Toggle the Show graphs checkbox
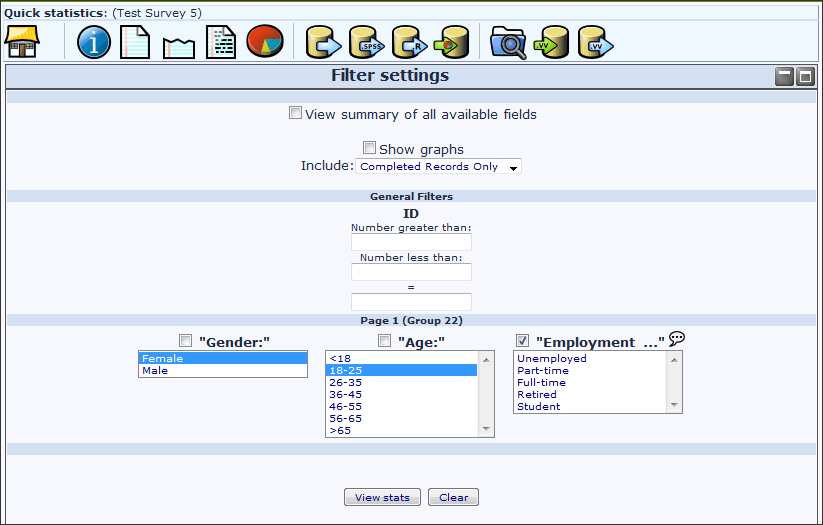823x525 pixels. tap(369, 147)
